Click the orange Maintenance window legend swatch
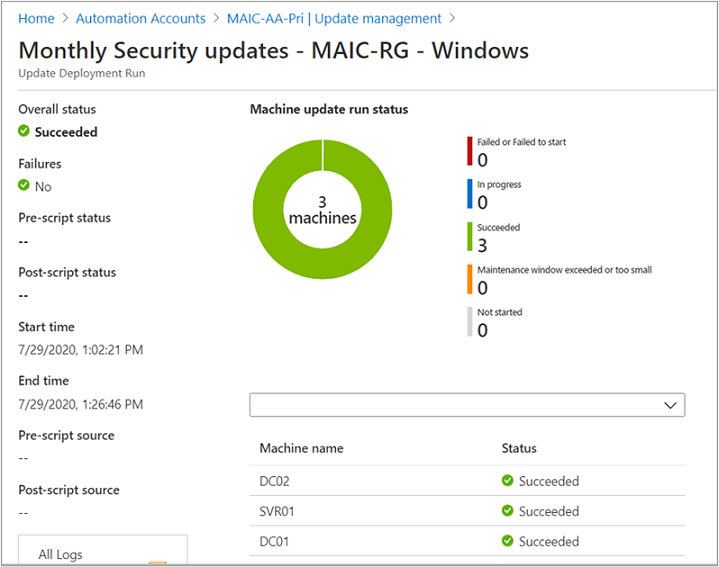The image size is (719, 567). click(x=469, y=280)
